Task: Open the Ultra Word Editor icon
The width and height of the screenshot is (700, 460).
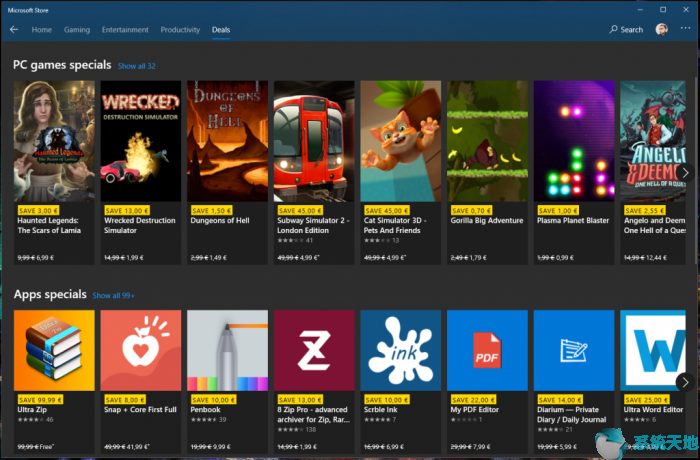Action: (653, 351)
